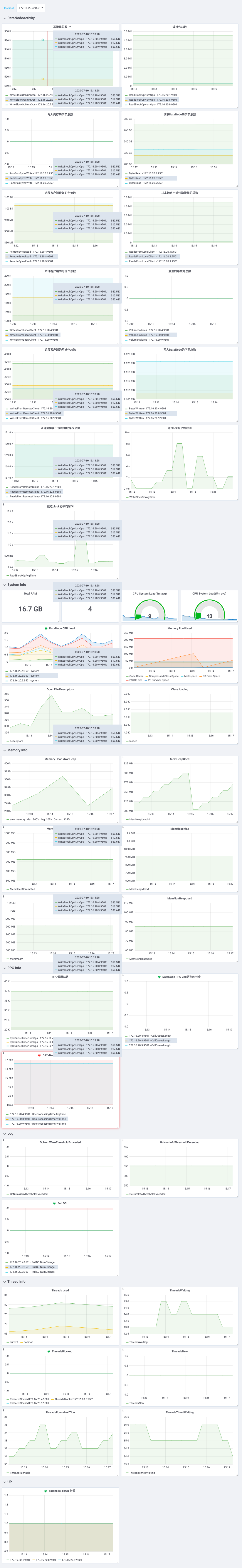242x1568 pixels.
Task: Click green heart icon on DataNode CPU Load
Action: [46, 628]
